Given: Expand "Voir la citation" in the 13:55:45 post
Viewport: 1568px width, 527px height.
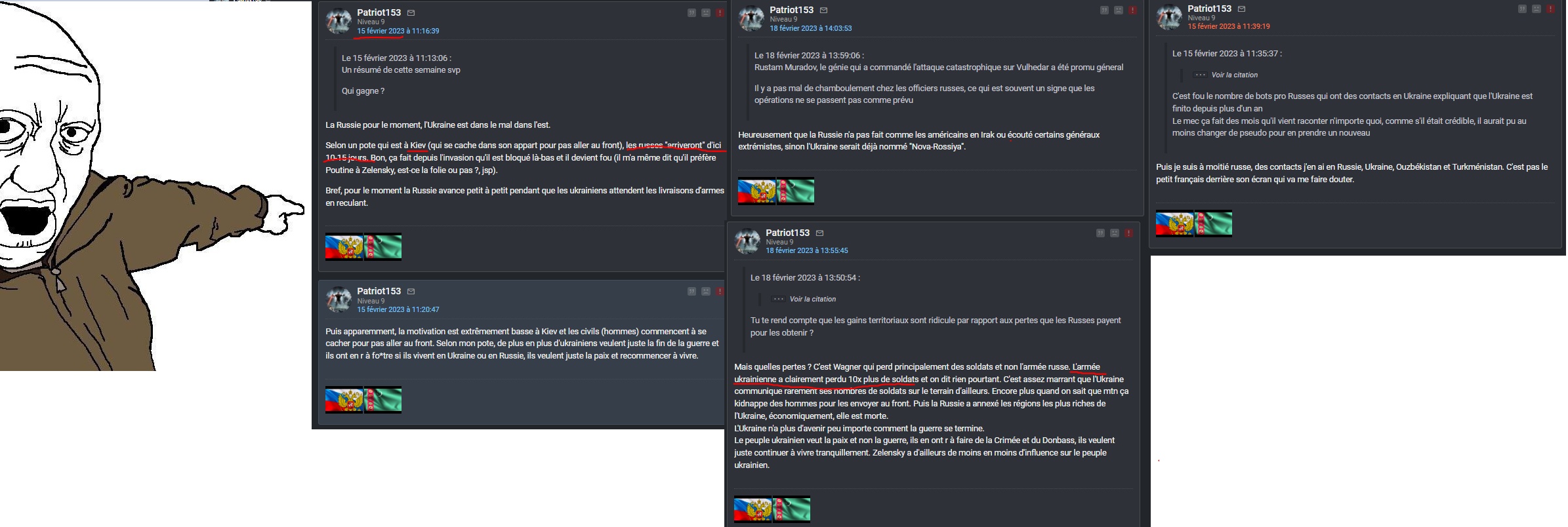Looking at the screenshot, I should point(812,300).
